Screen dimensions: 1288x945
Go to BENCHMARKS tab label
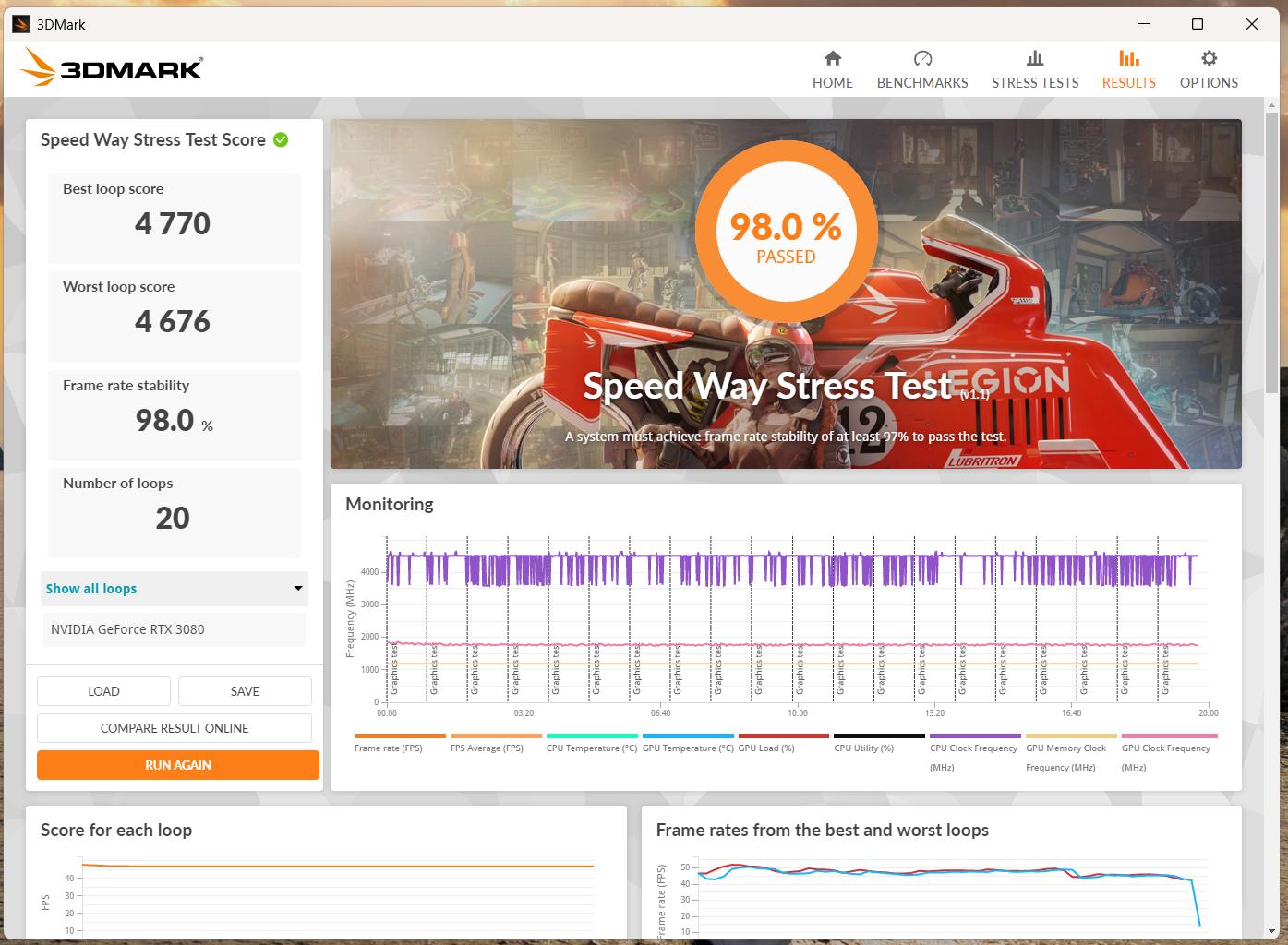pyautogui.click(x=922, y=82)
